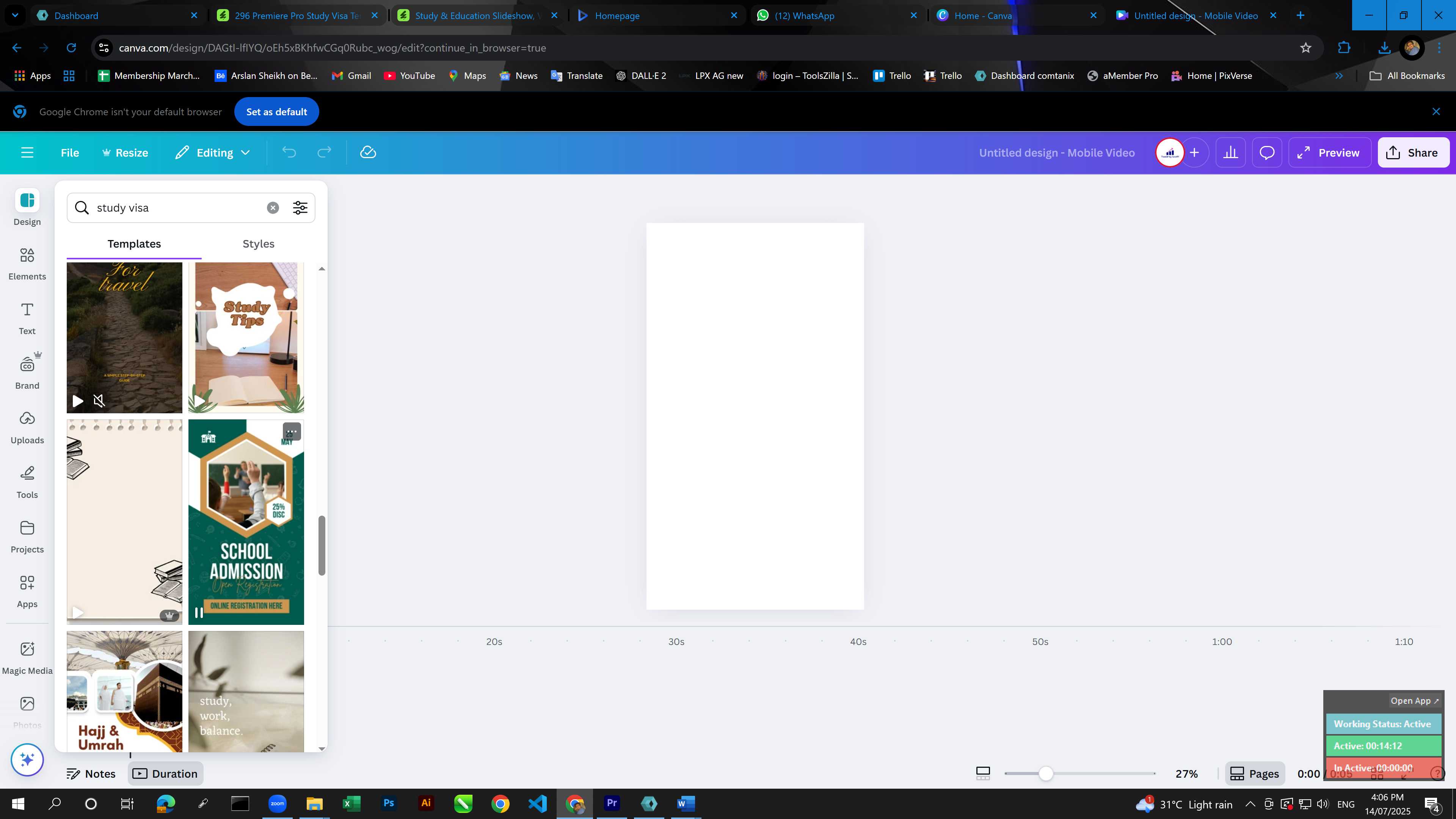The image size is (1456, 819).
Task: Add collaborators with the plus icon
Action: point(1194,152)
